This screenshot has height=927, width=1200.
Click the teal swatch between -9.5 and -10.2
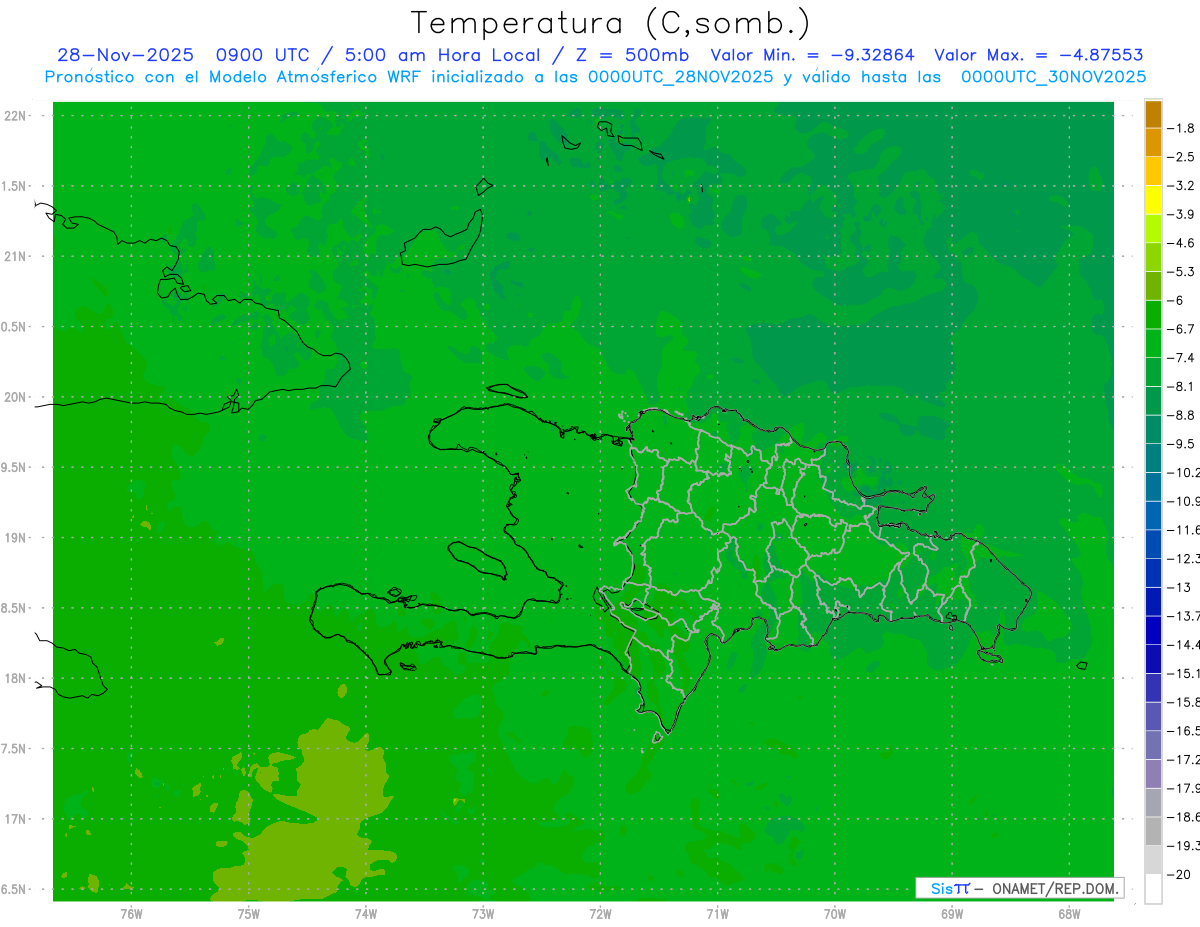pyautogui.click(x=1153, y=458)
